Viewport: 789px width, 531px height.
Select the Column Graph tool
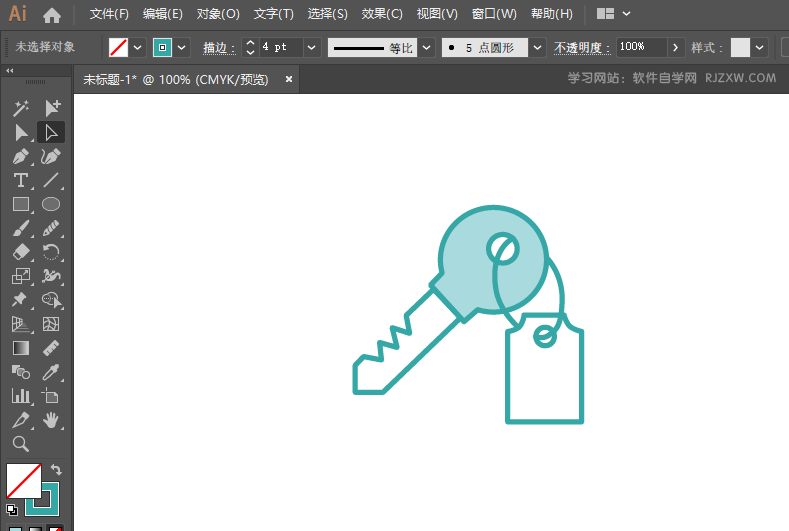point(21,396)
